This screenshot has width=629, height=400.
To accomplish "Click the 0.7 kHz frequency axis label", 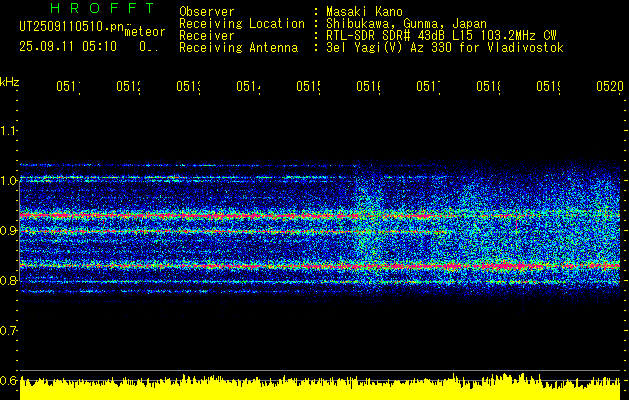I will (8, 331).
